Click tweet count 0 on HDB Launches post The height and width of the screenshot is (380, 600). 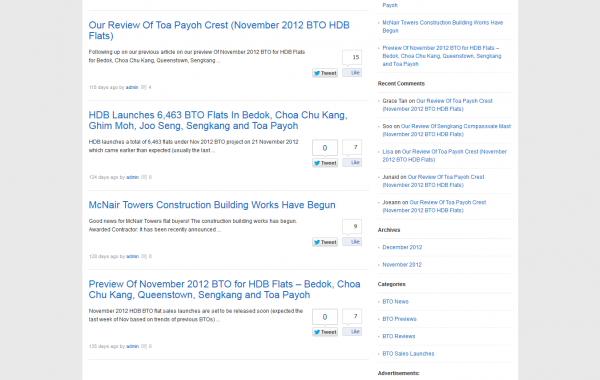tap(325, 148)
